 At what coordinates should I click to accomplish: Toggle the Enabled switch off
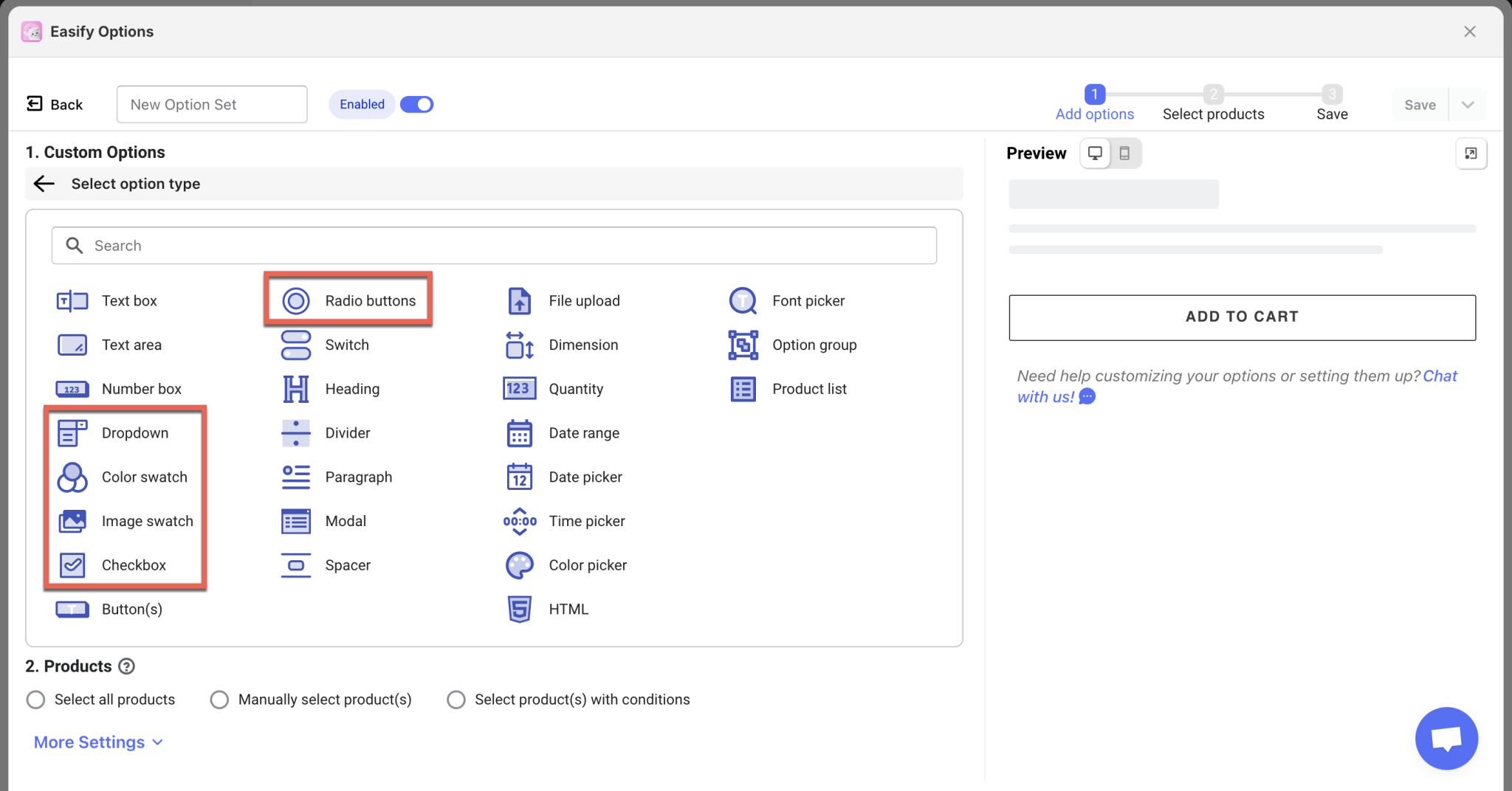[416, 104]
